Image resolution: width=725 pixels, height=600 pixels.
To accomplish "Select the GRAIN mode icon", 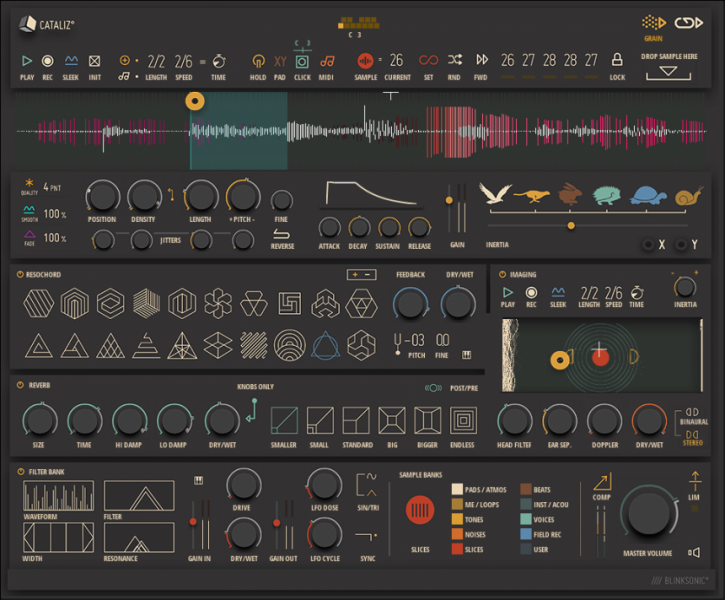I will click(653, 23).
